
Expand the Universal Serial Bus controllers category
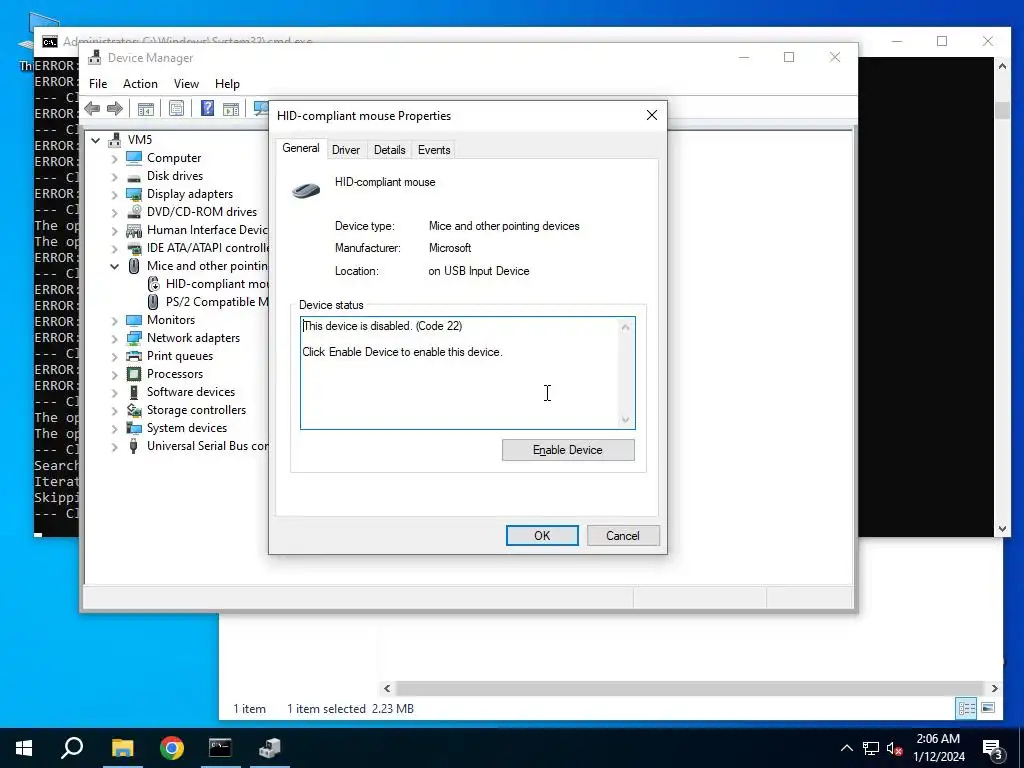[115, 447]
